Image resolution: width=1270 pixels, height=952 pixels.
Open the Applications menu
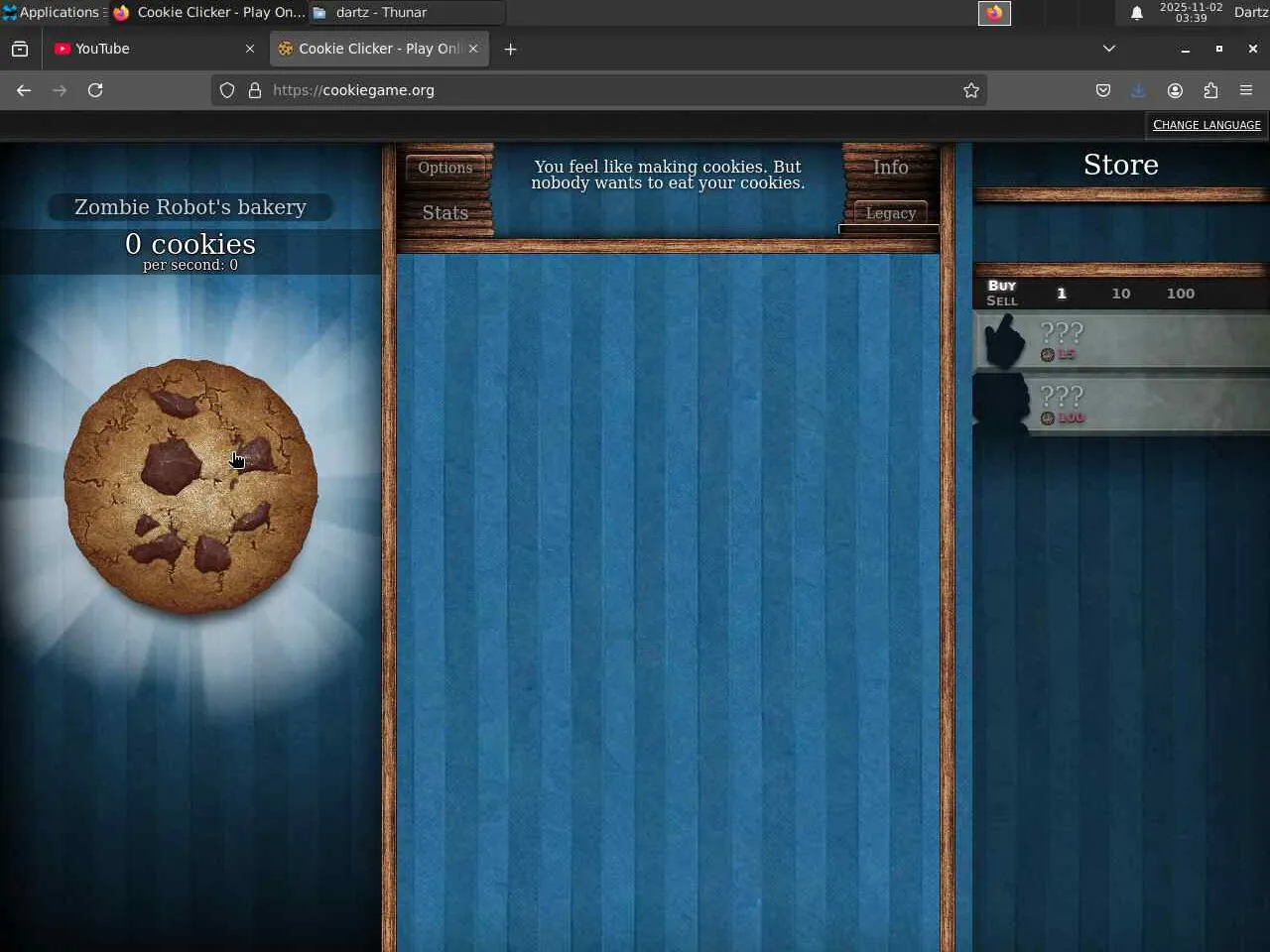pyautogui.click(x=52, y=12)
